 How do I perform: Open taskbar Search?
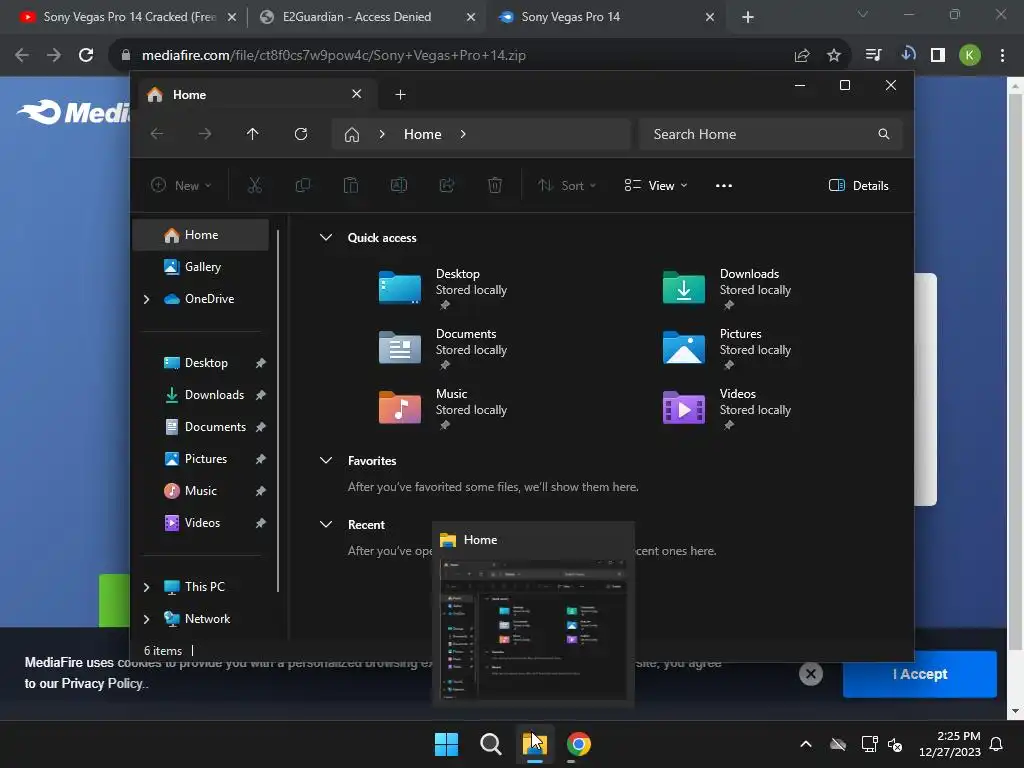pos(490,744)
